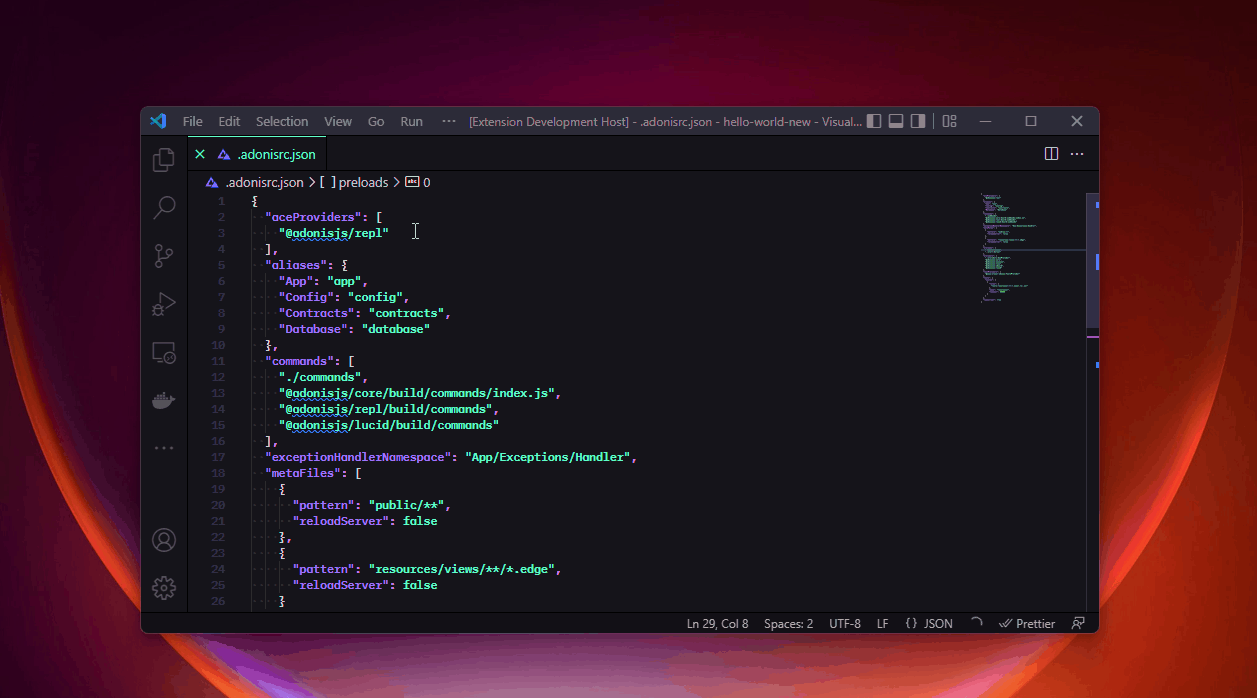Click the loading spinner in status bar
The height and width of the screenshot is (698, 1257).
976,623
